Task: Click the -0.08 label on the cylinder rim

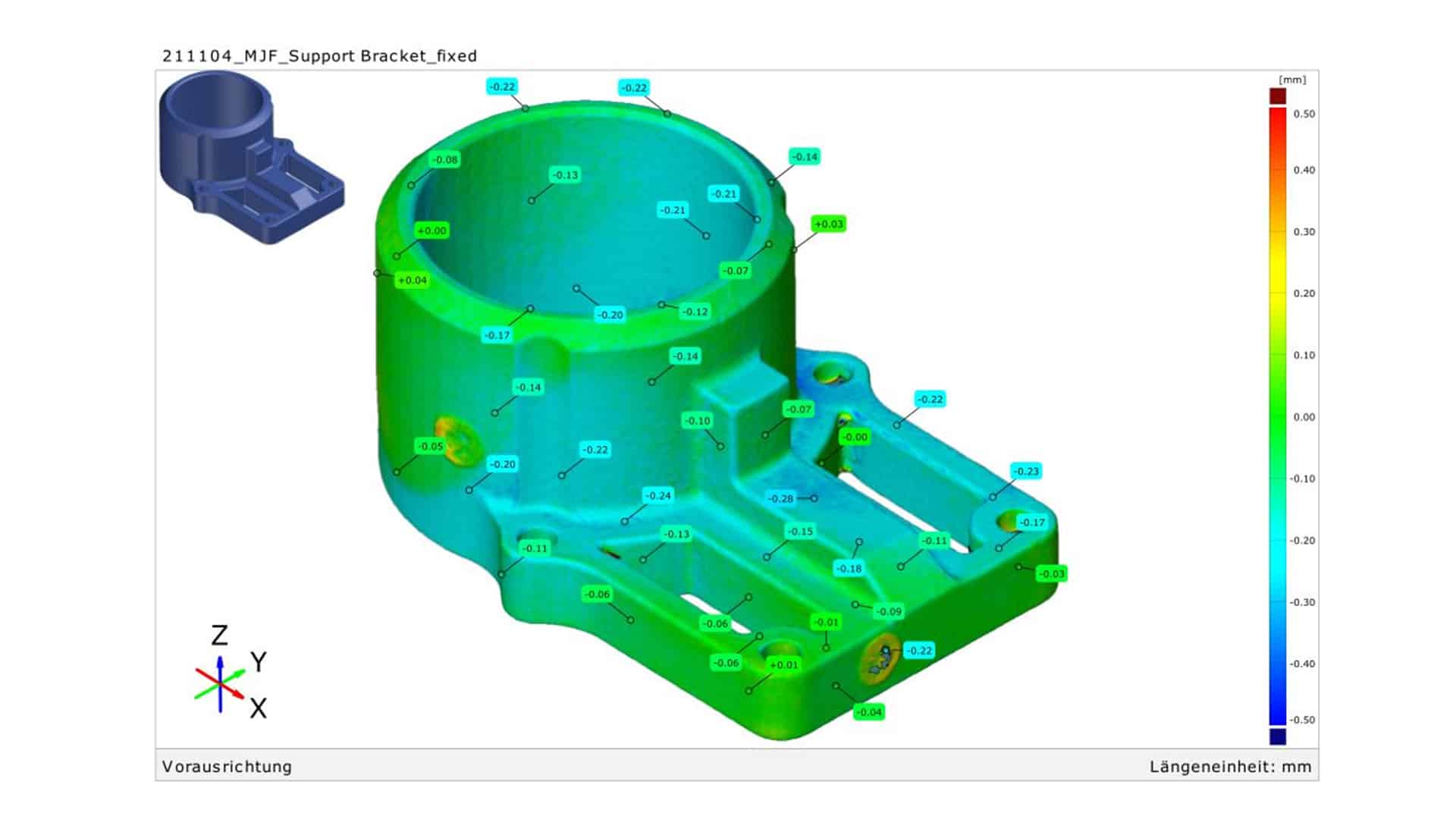Action: [445, 159]
